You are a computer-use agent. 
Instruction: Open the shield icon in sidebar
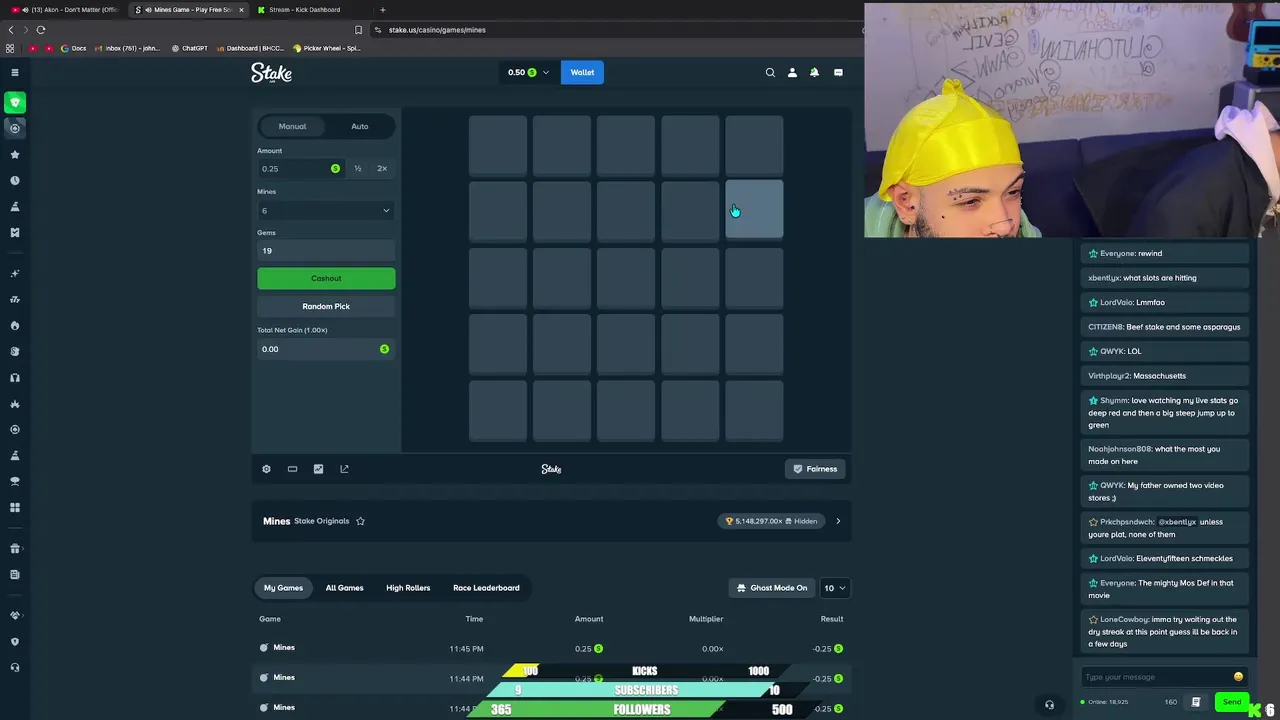tap(15, 642)
